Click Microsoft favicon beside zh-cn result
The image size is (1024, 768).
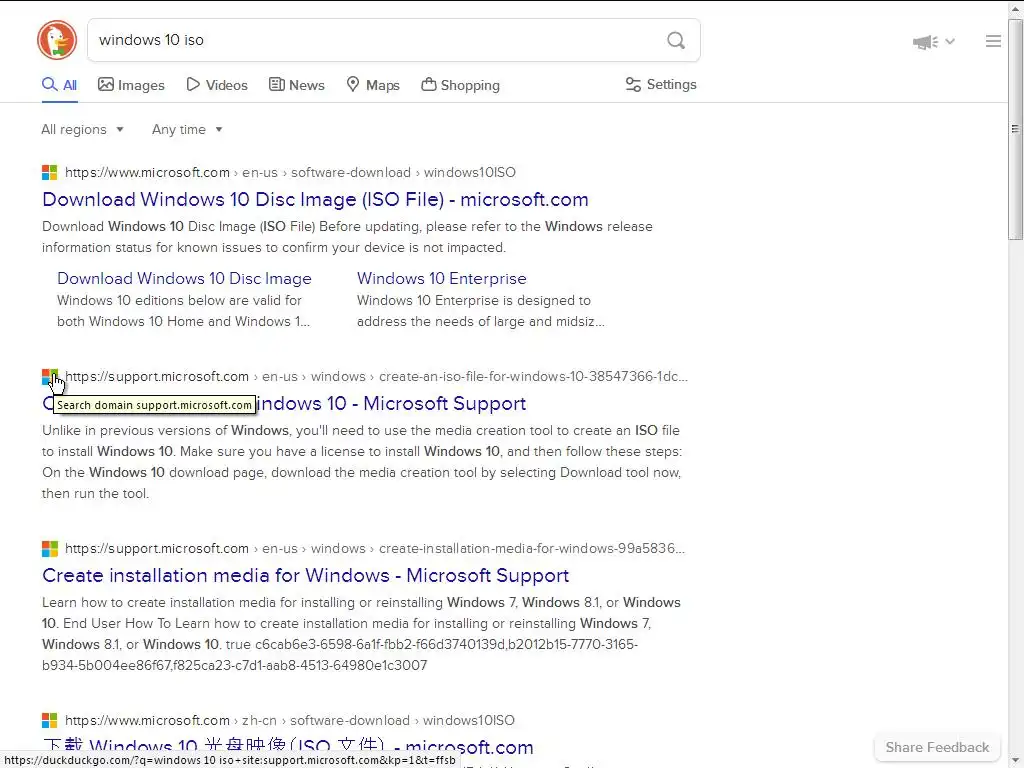(50, 720)
